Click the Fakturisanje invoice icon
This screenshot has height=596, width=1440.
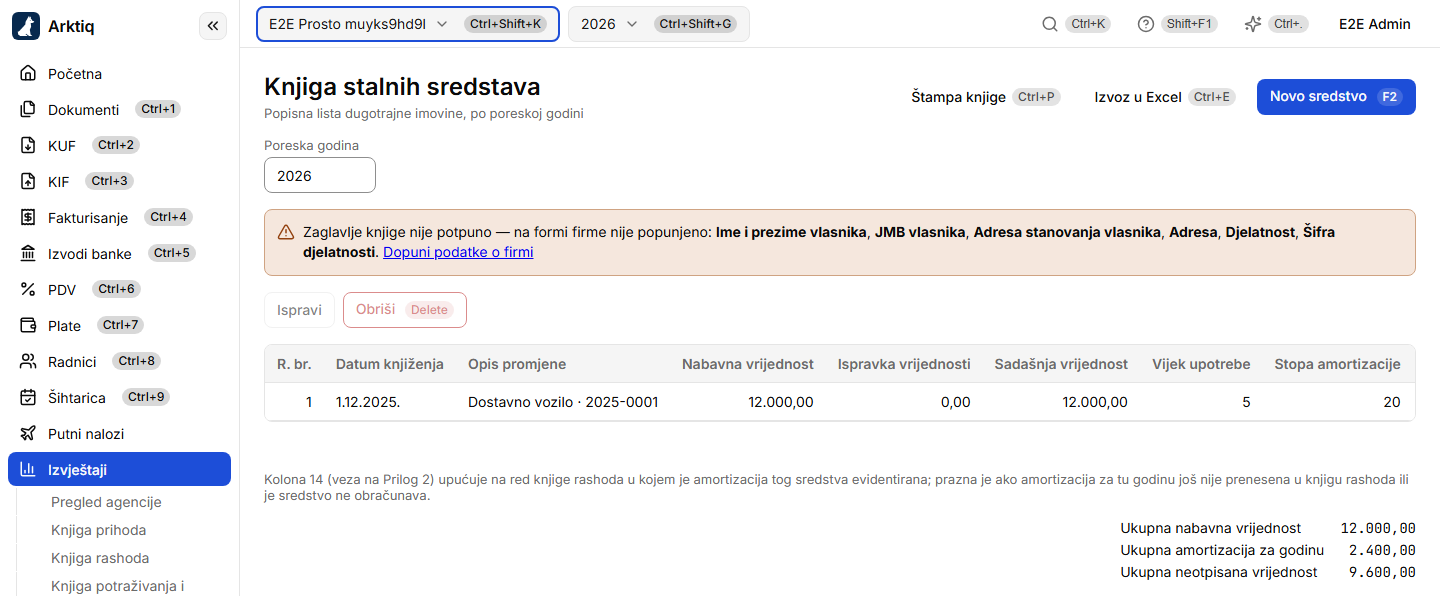pos(28,218)
